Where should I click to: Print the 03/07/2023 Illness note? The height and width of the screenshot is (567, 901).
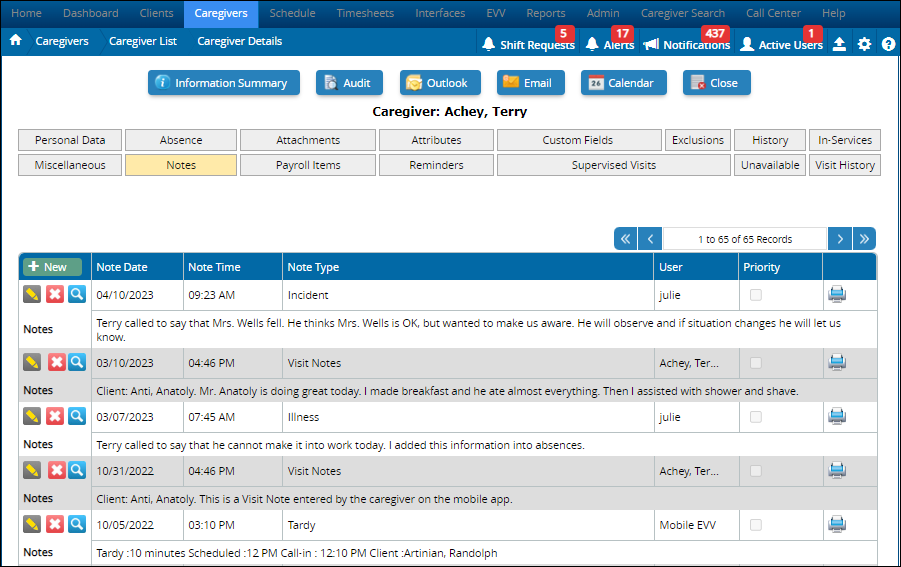pos(837,416)
